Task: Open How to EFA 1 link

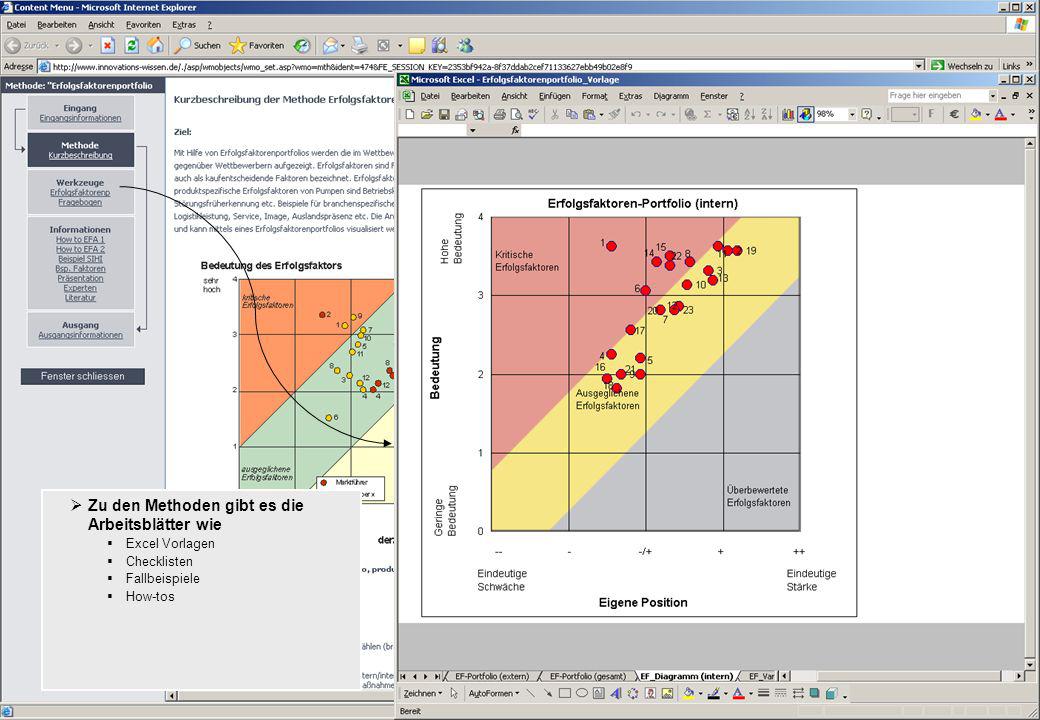Action: [x=80, y=239]
